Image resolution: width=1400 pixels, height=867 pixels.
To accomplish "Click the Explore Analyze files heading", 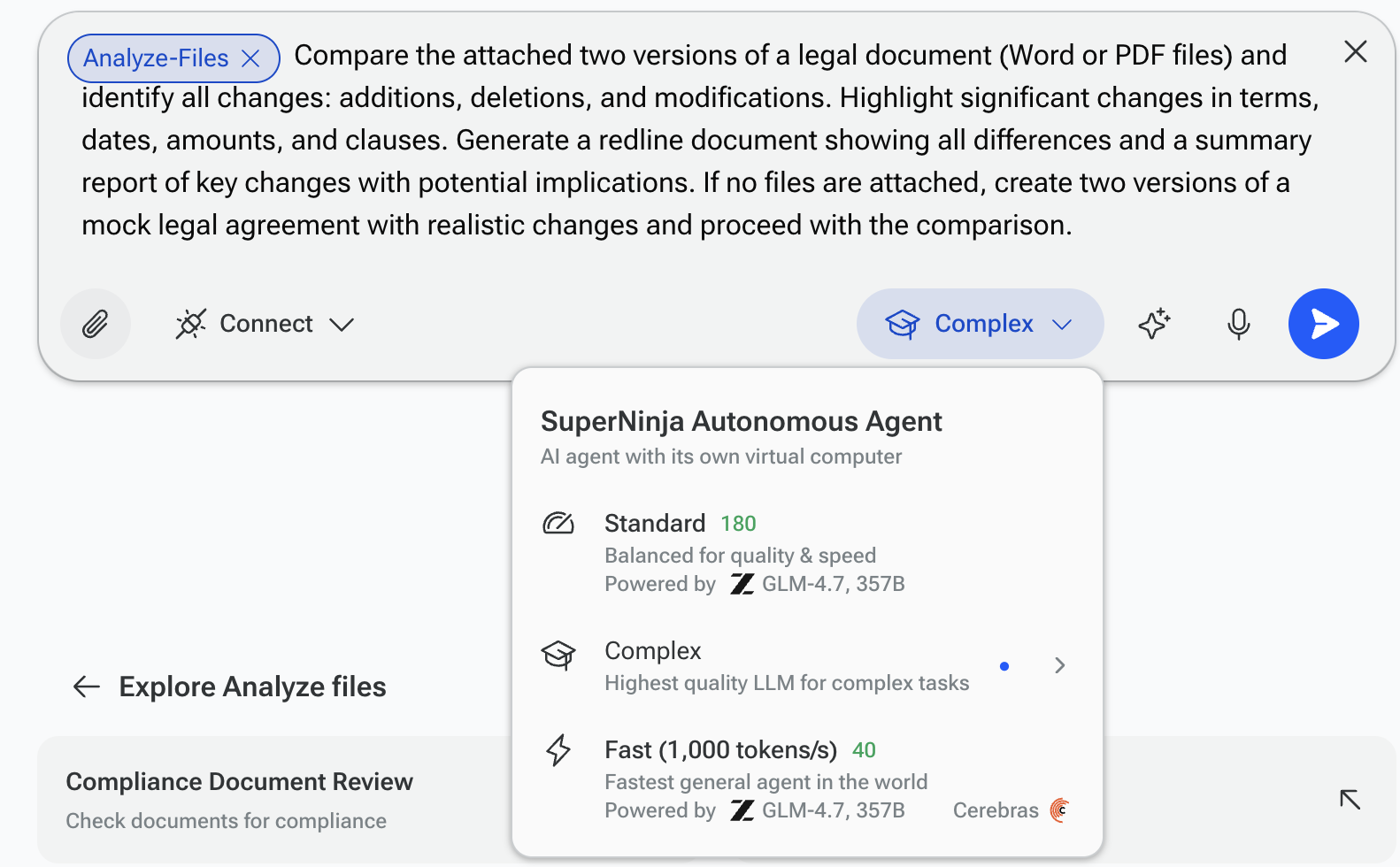I will tap(252, 687).
